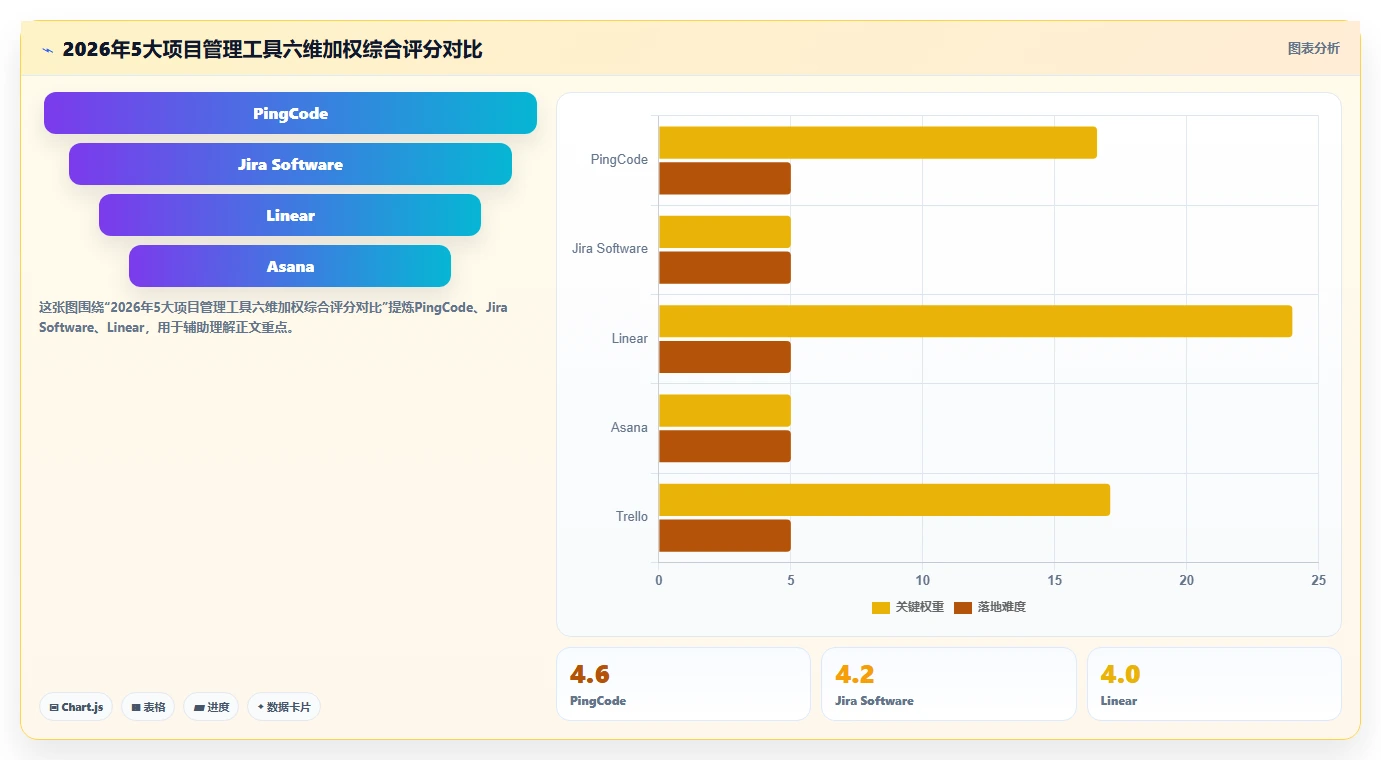Click the title 2026年5大项目管理工具六维加权综合评分对比
Image resolution: width=1381 pixels, height=760 pixels.
point(272,50)
